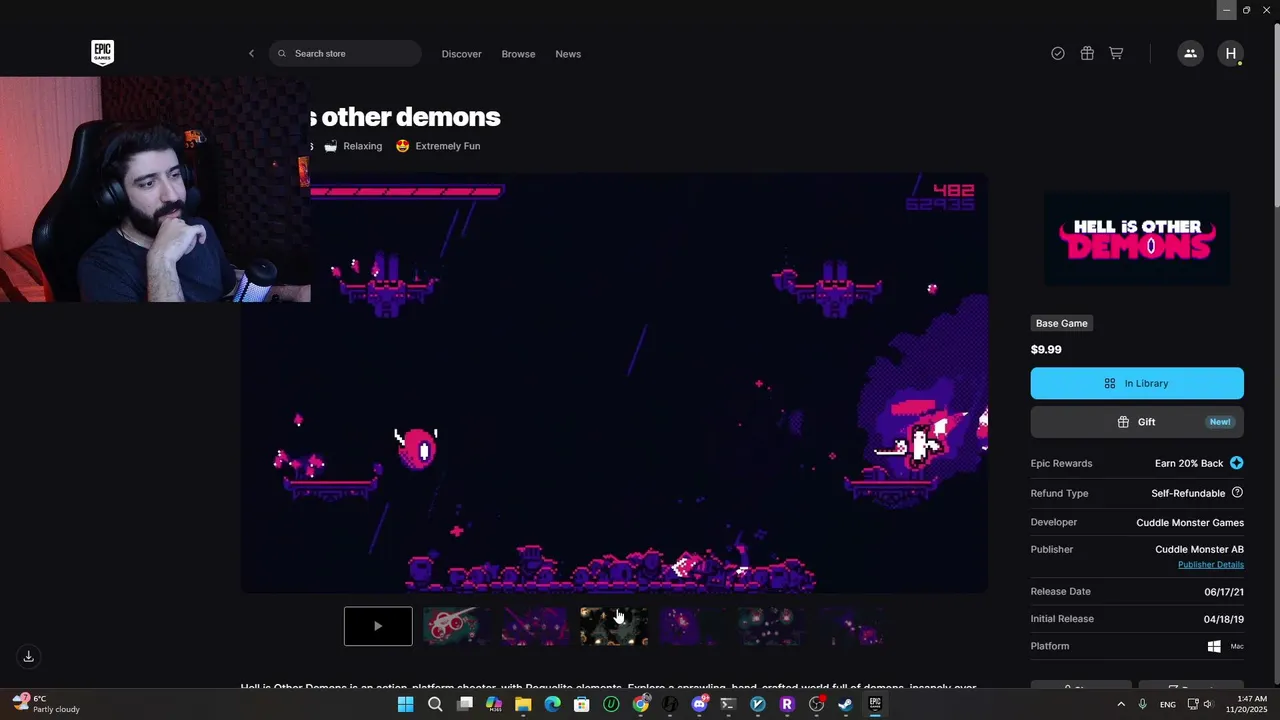
Task: Open the green U app in taskbar
Action: point(611,704)
